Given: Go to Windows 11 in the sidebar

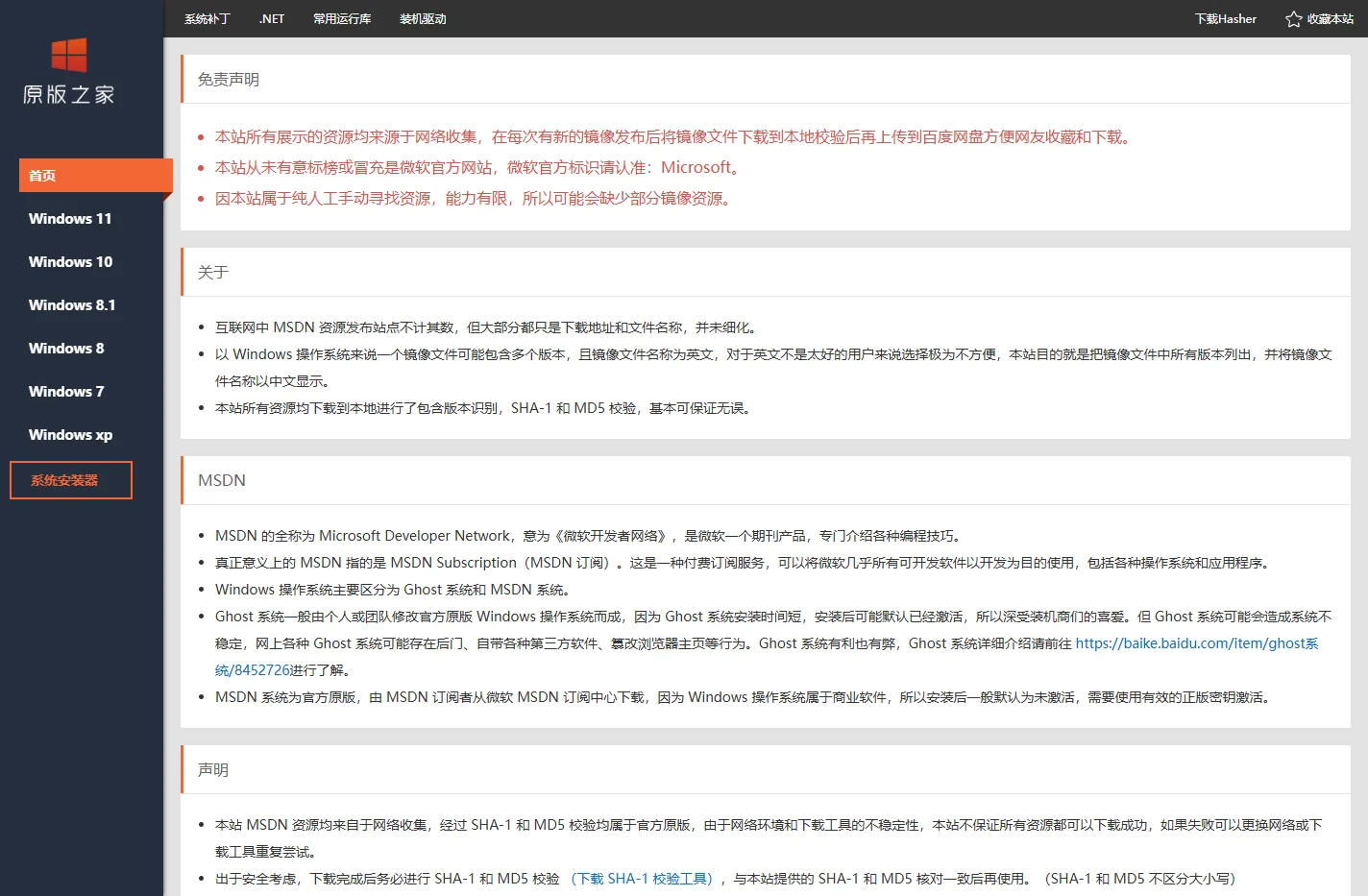Looking at the screenshot, I should point(70,219).
